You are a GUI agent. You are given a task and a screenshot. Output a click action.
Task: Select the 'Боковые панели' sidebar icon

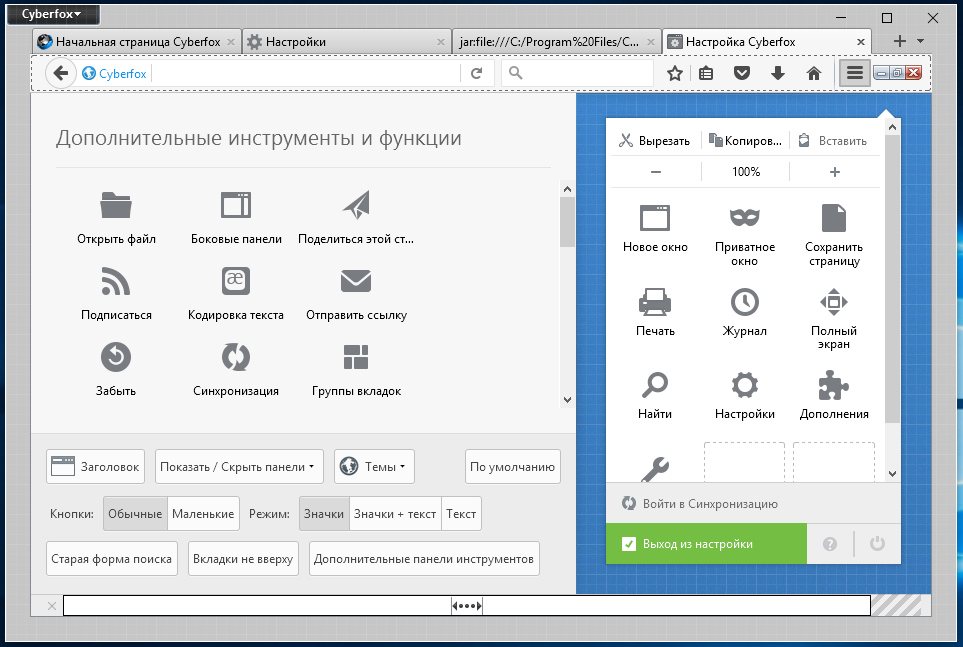tap(236, 205)
